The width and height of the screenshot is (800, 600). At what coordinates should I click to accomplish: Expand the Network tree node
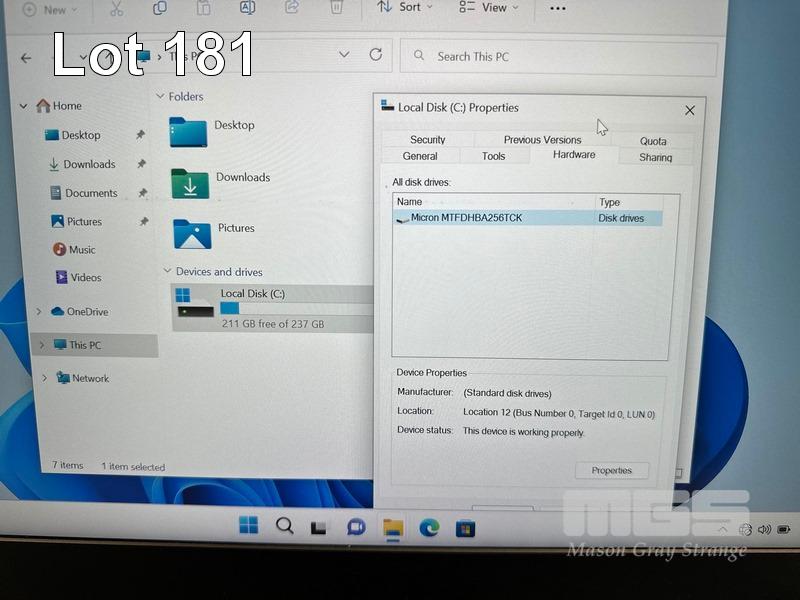45,378
